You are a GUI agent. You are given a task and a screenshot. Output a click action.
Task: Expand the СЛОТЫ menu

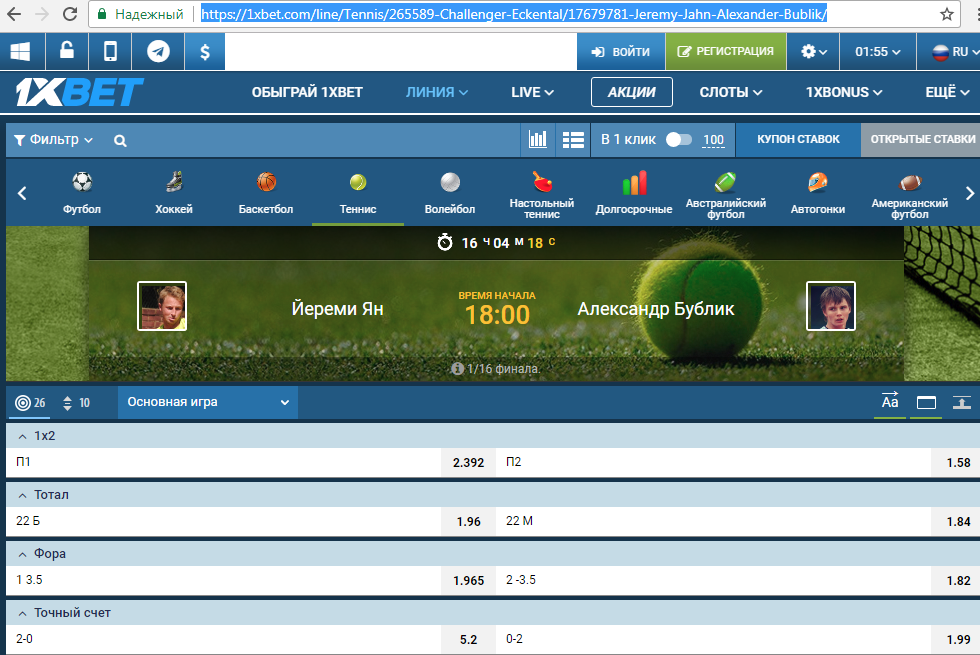(731, 92)
